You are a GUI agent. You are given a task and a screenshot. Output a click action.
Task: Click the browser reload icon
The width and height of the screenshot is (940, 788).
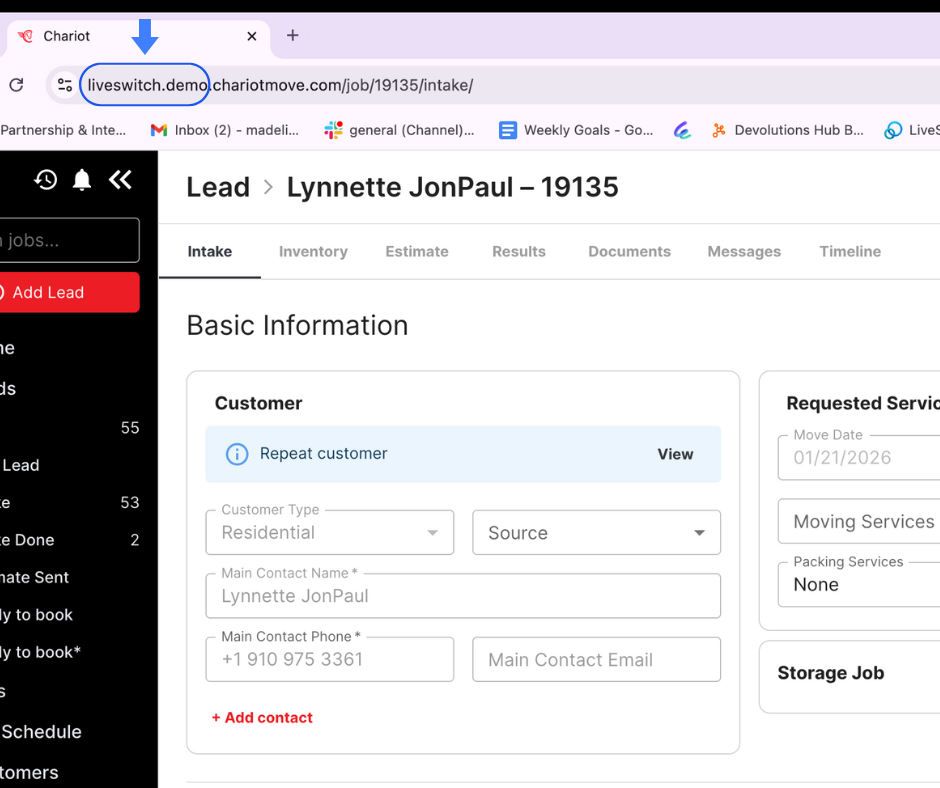16,85
